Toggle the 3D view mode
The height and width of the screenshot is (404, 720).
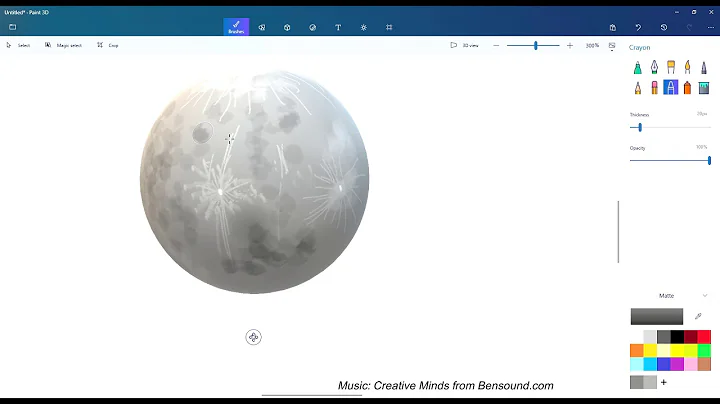(464, 45)
